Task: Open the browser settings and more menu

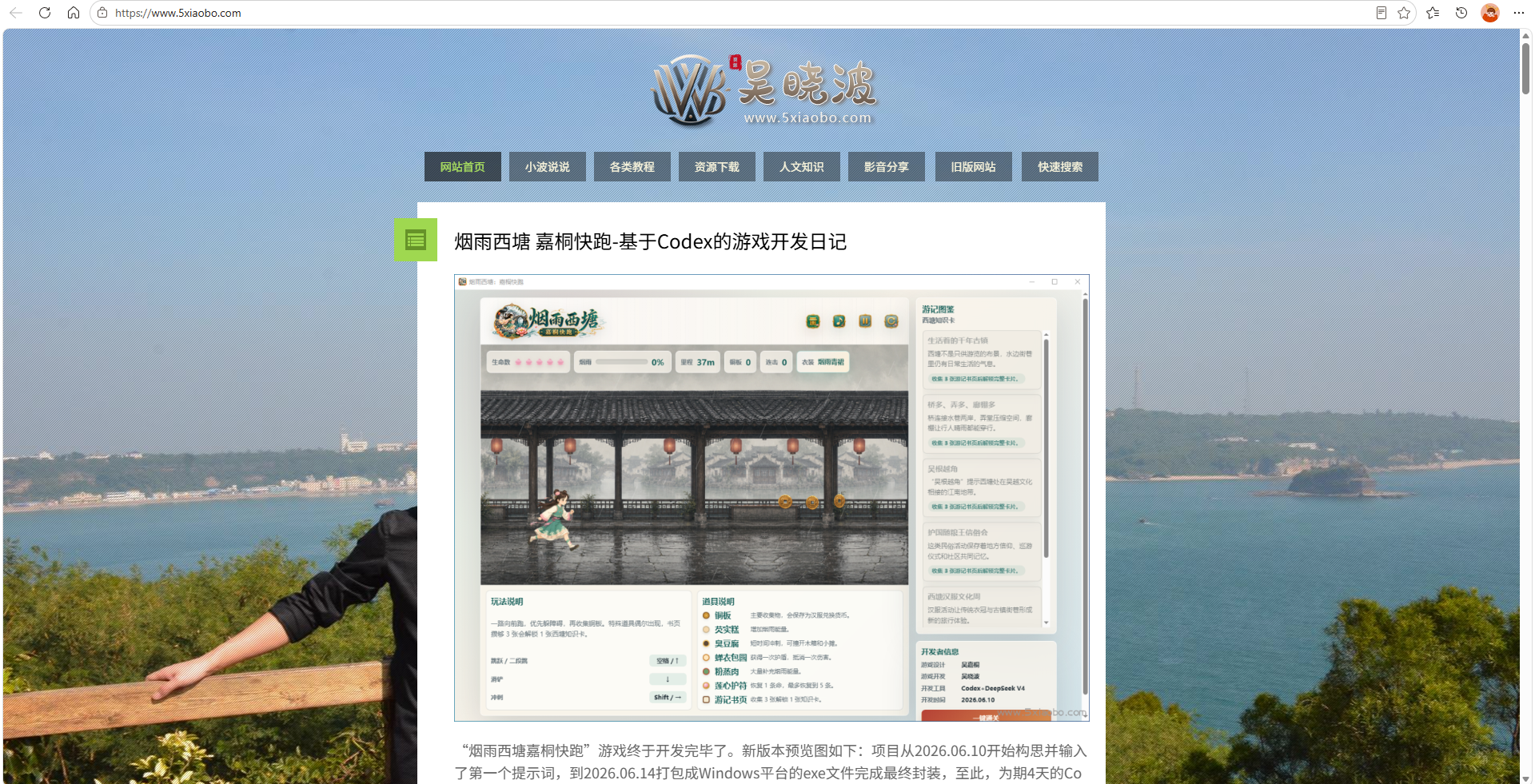Action: point(1519,13)
